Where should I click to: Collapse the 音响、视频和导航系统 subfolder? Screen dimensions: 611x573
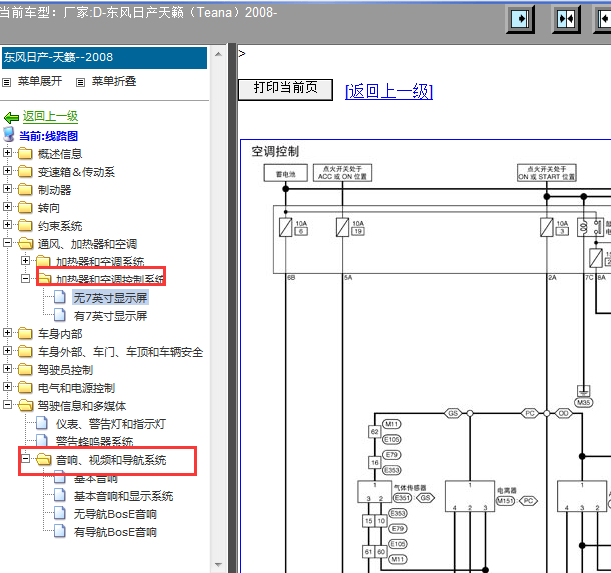[25, 459]
